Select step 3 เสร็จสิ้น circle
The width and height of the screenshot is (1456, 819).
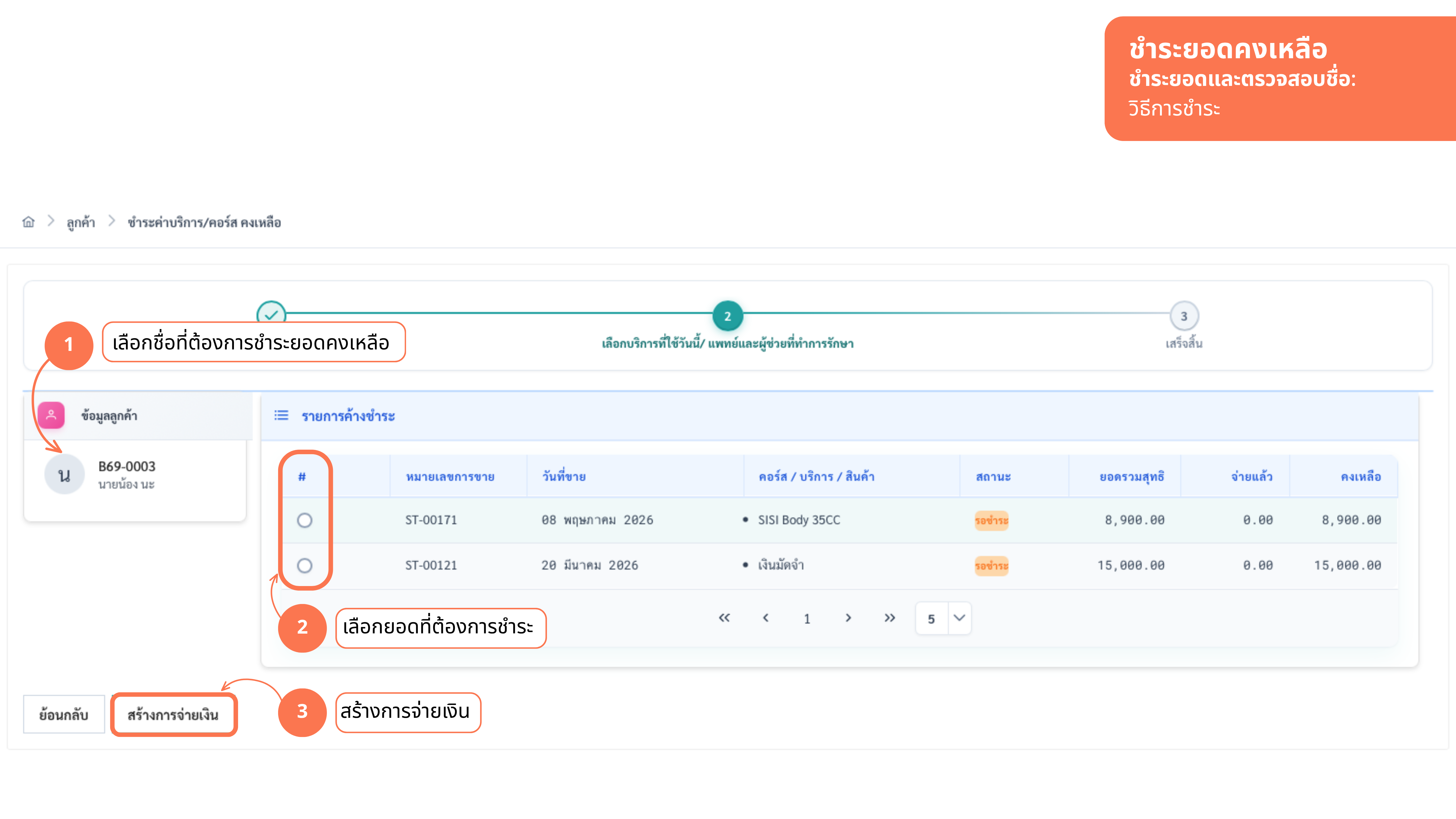(1184, 316)
